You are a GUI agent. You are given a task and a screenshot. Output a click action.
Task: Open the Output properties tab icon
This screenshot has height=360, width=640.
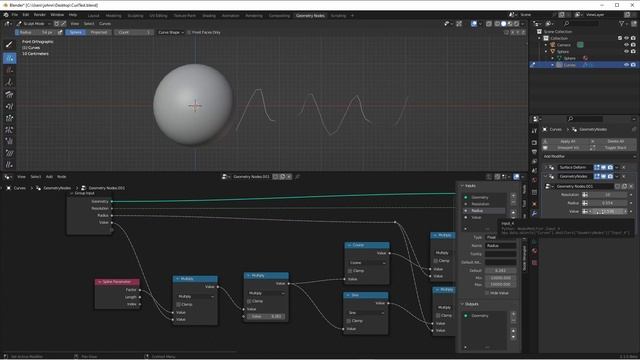534,152
